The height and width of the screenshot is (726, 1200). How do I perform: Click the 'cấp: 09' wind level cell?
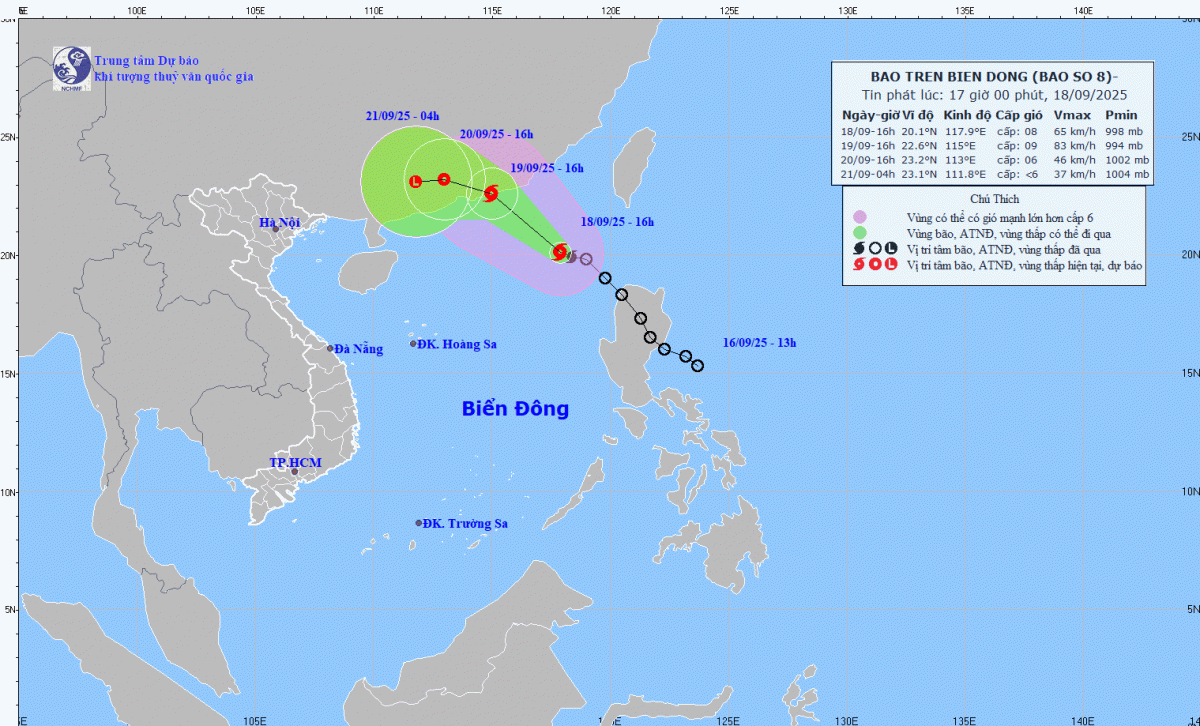1018,145
